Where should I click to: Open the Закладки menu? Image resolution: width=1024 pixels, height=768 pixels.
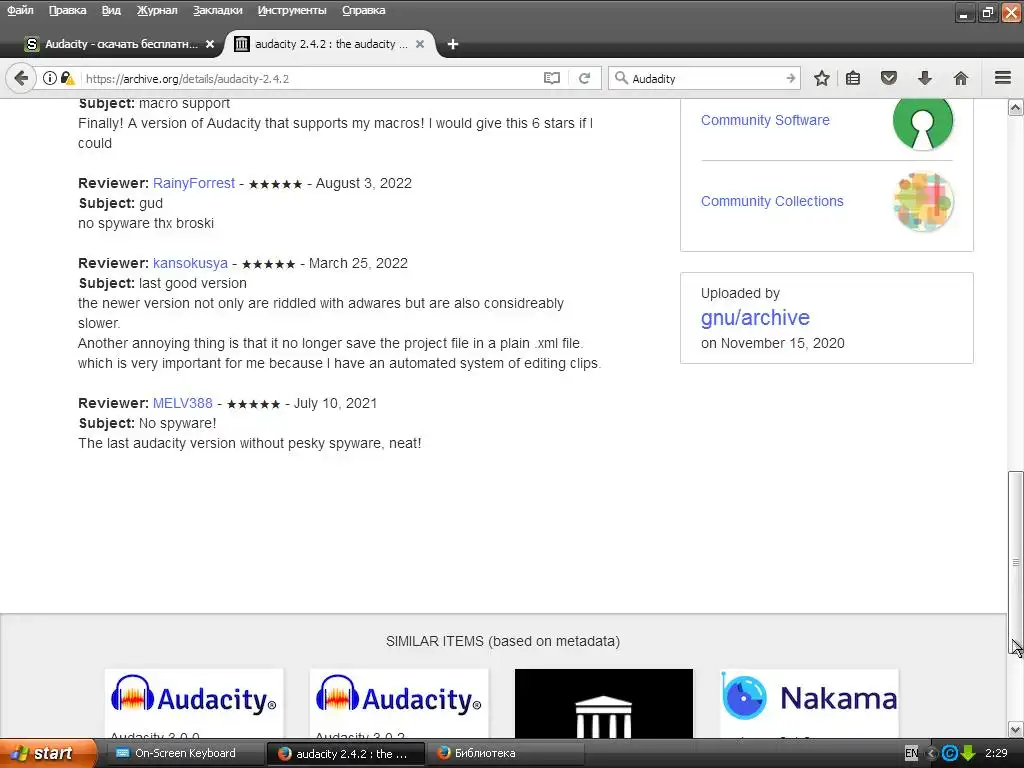pos(217,10)
